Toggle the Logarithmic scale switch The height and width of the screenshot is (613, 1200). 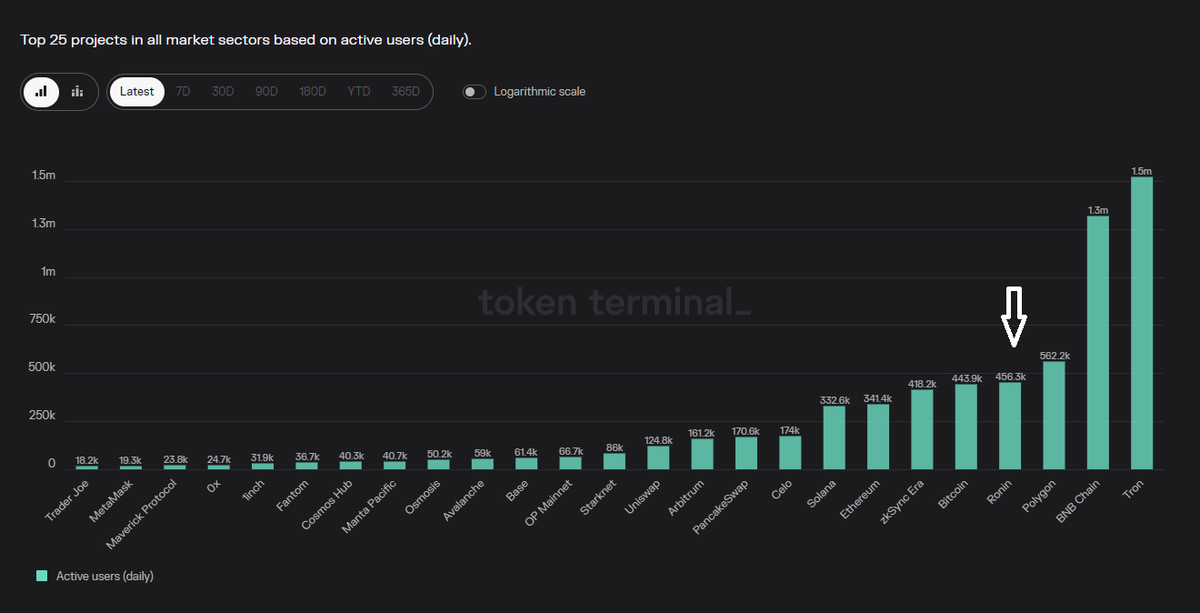[474, 92]
